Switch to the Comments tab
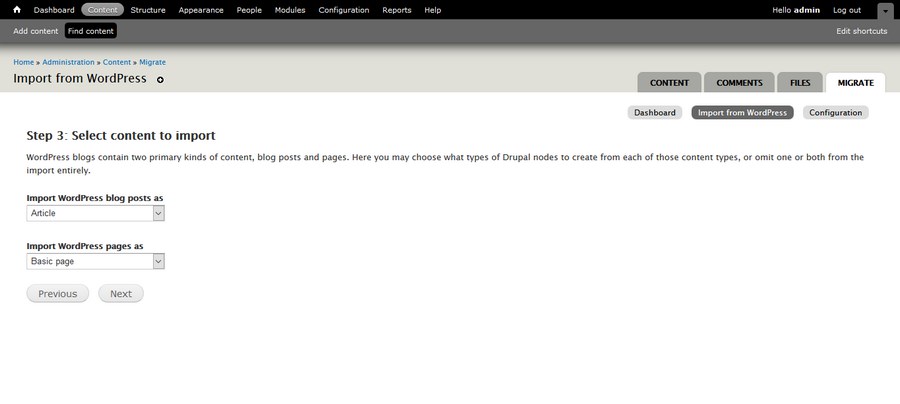 739,83
